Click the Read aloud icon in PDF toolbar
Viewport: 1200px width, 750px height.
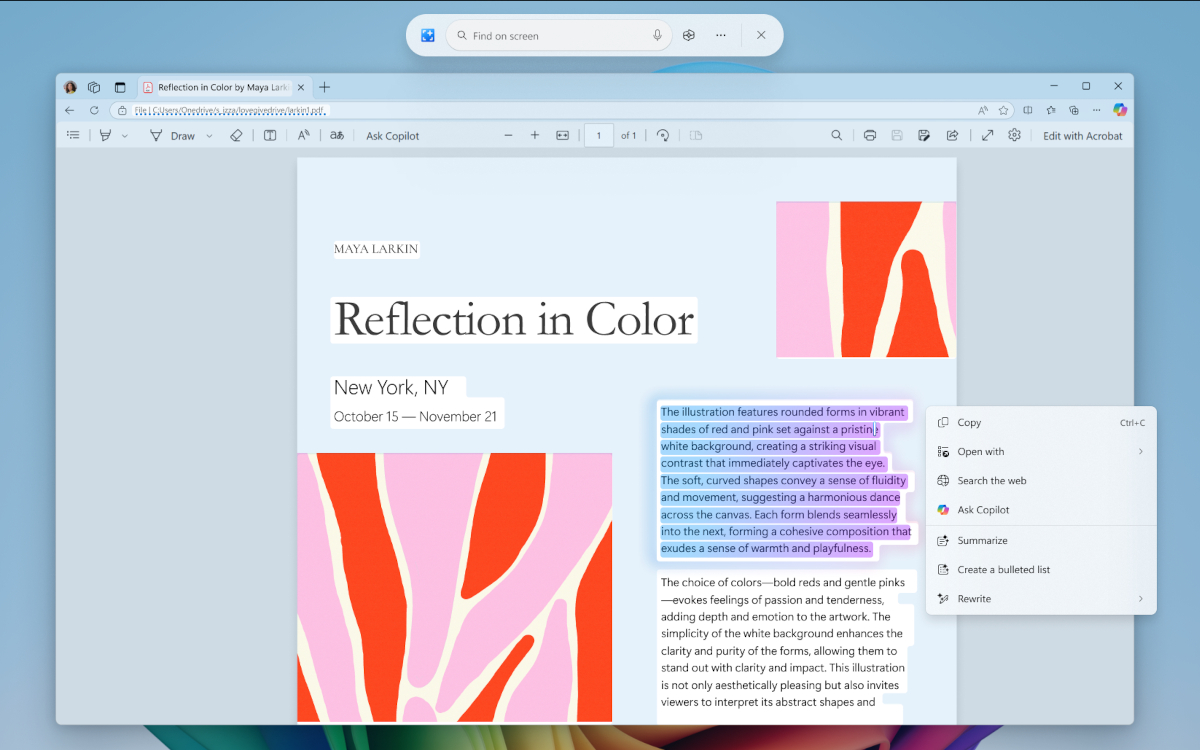click(303, 136)
